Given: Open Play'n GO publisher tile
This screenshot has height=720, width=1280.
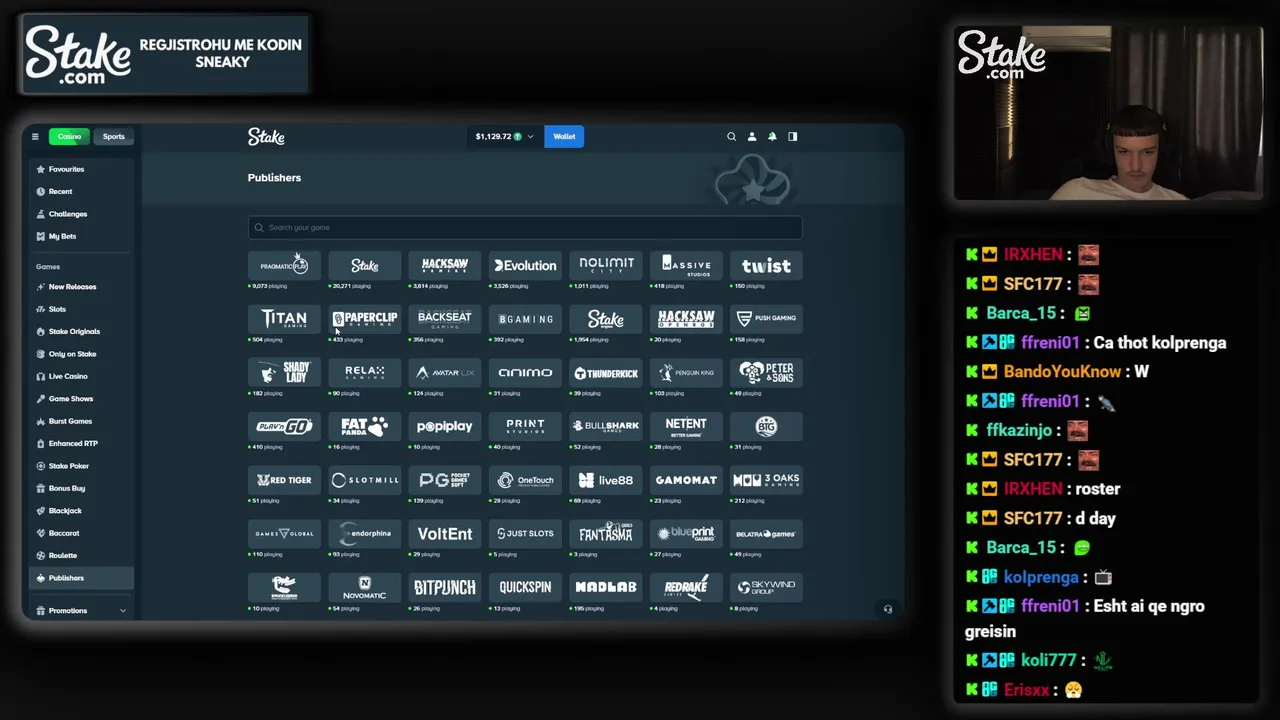Looking at the screenshot, I should coord(284,426).
